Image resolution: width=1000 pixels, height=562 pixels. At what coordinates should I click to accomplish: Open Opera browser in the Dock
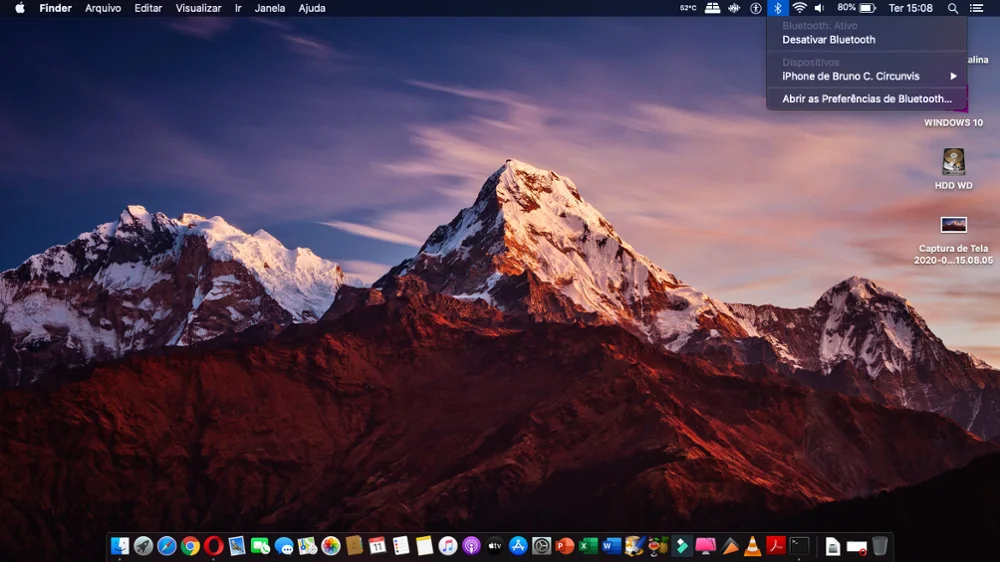214,546
